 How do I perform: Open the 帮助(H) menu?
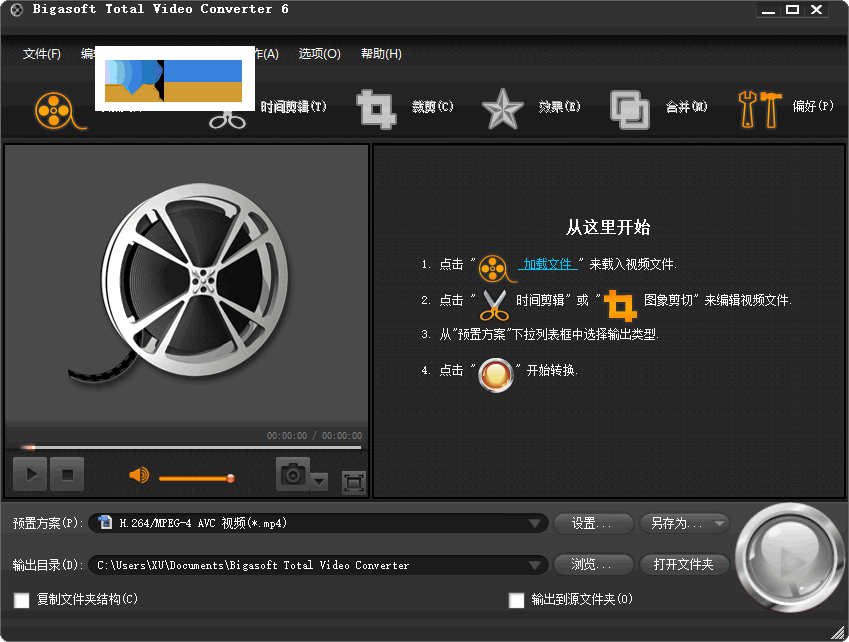click(x=381, y=54)
